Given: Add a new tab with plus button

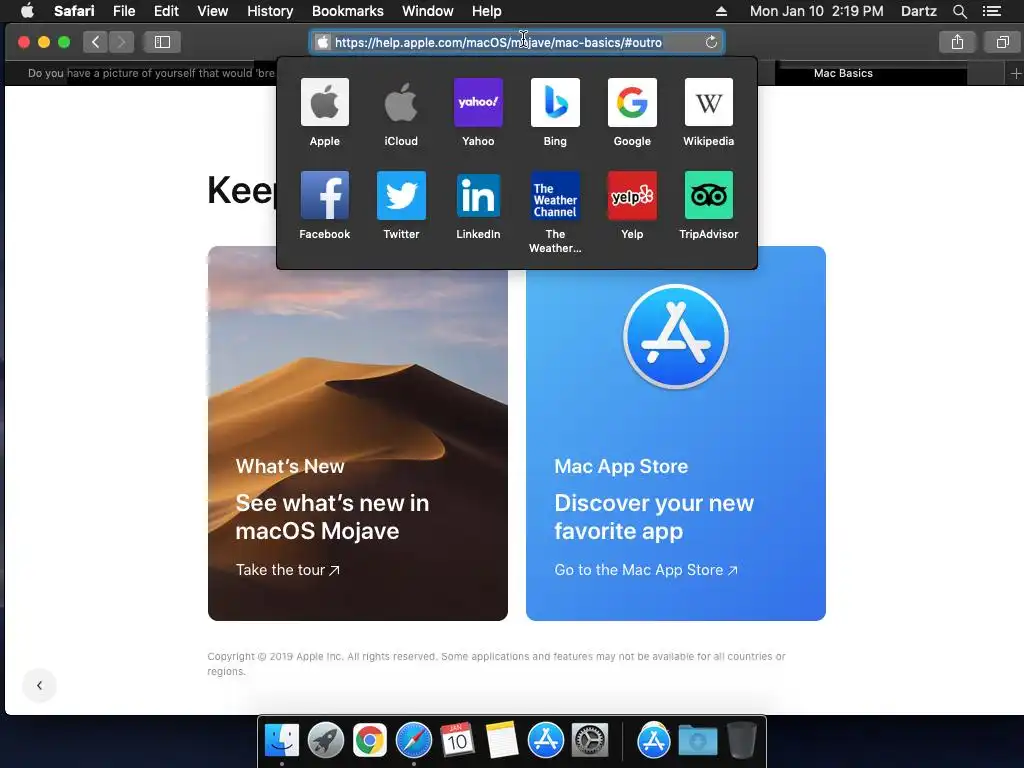Looking at the screenshot, I should [1016, 73].
